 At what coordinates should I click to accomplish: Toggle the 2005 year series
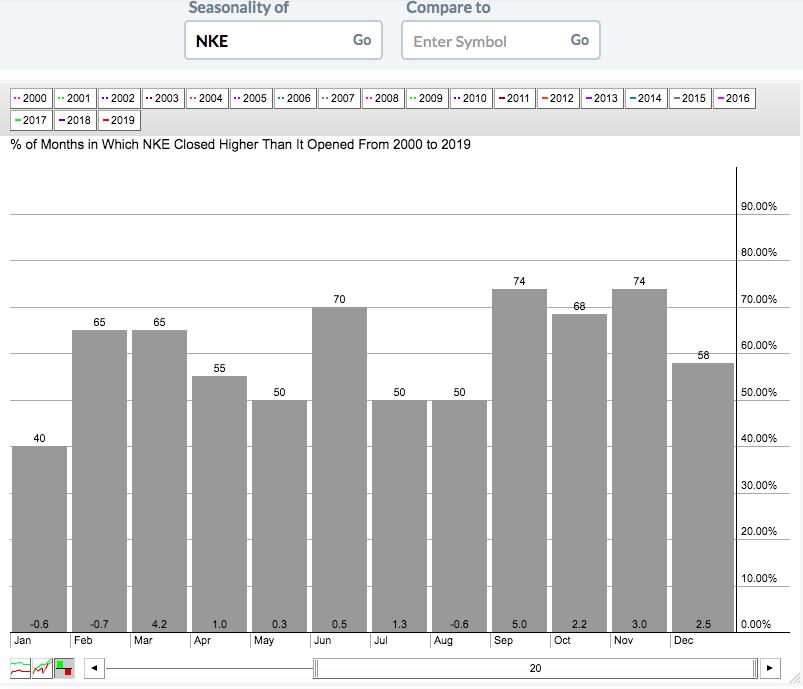pyautogui.click(x=251, y=98)
